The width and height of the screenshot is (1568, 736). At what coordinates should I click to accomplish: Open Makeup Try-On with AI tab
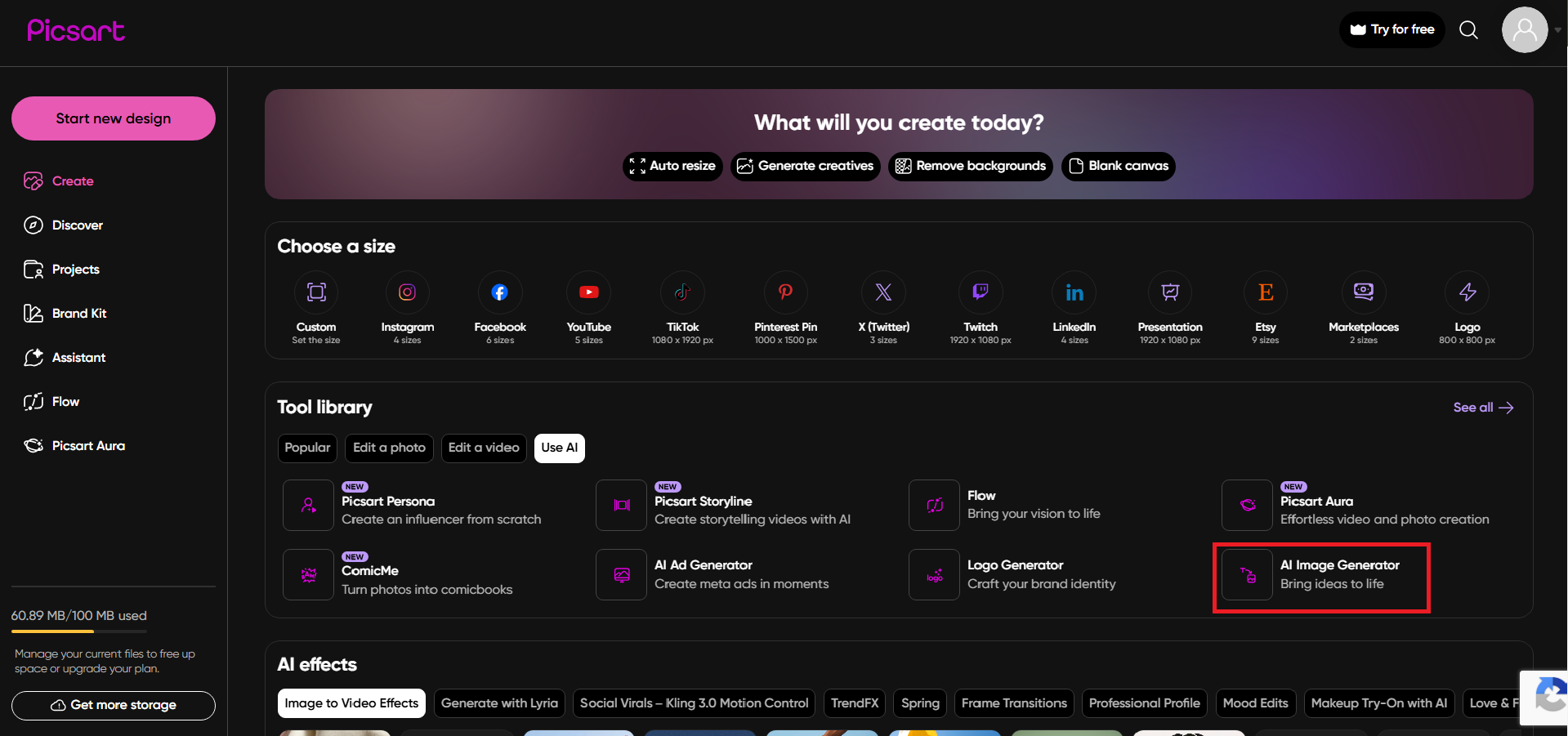tap(1379, 703)
